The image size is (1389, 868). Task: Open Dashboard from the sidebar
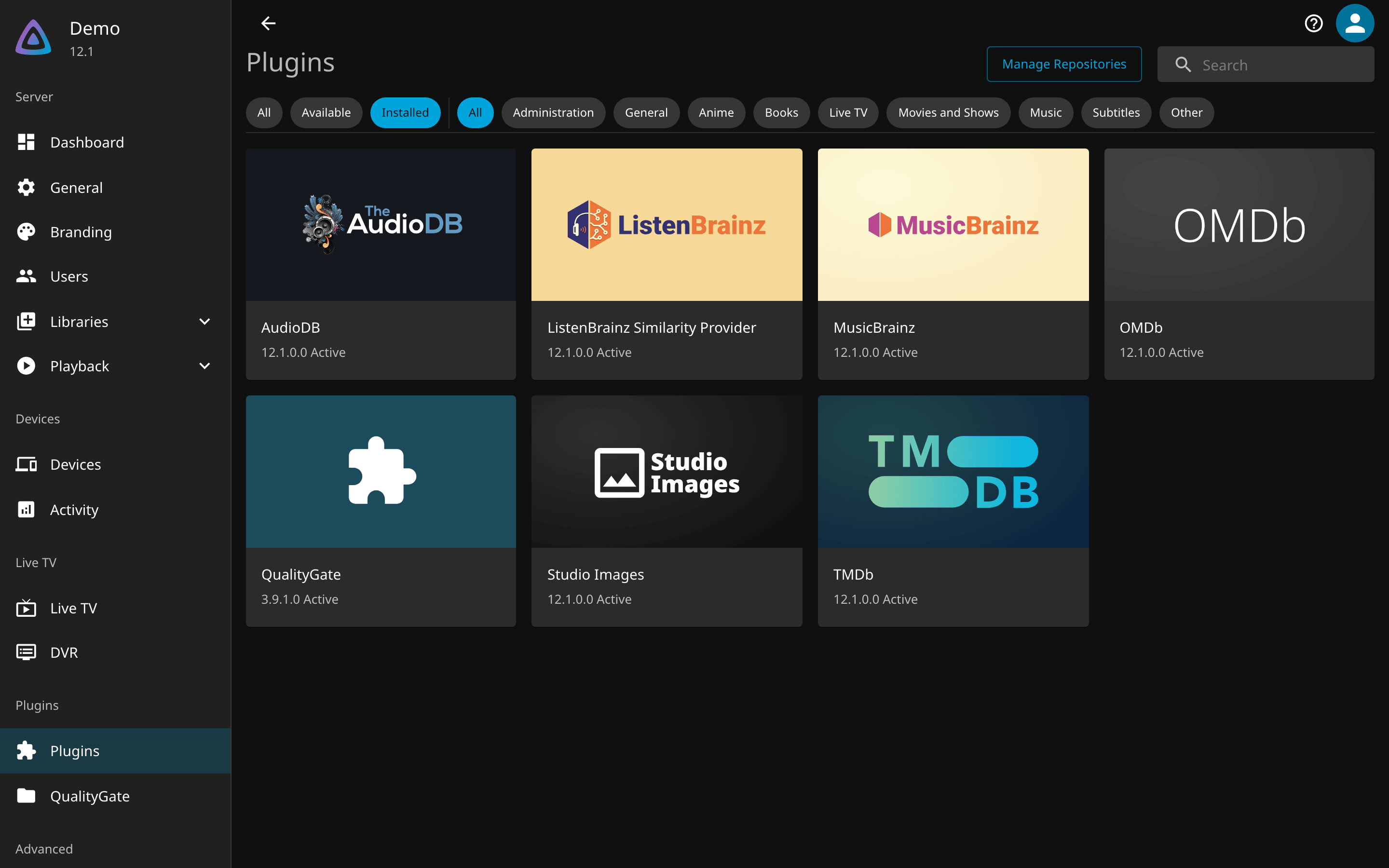coord(115,142)
